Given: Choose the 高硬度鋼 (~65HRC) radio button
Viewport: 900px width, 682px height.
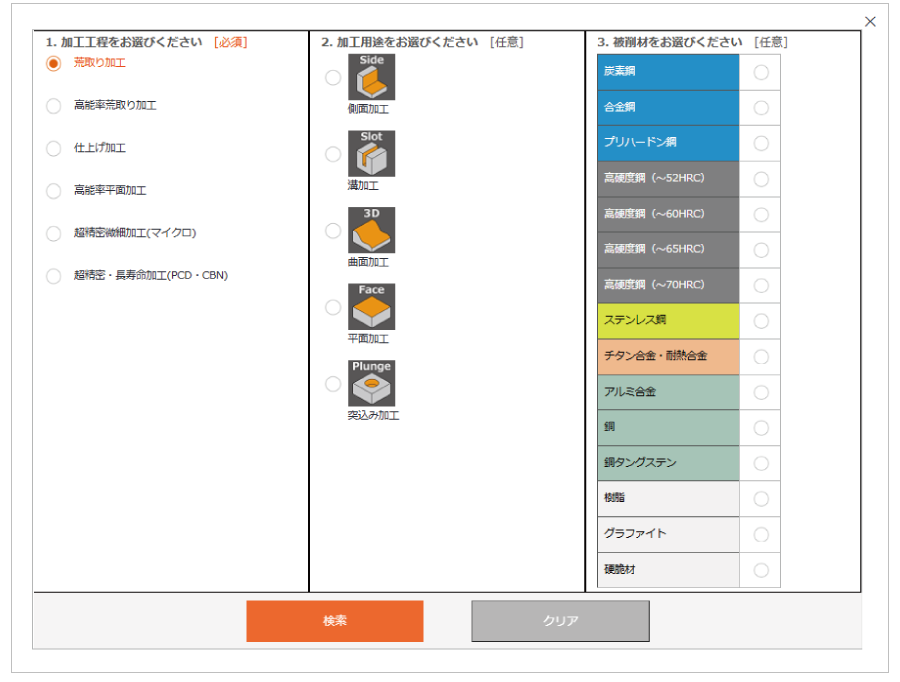Looking at the screenshot, I should pos(761,250).
